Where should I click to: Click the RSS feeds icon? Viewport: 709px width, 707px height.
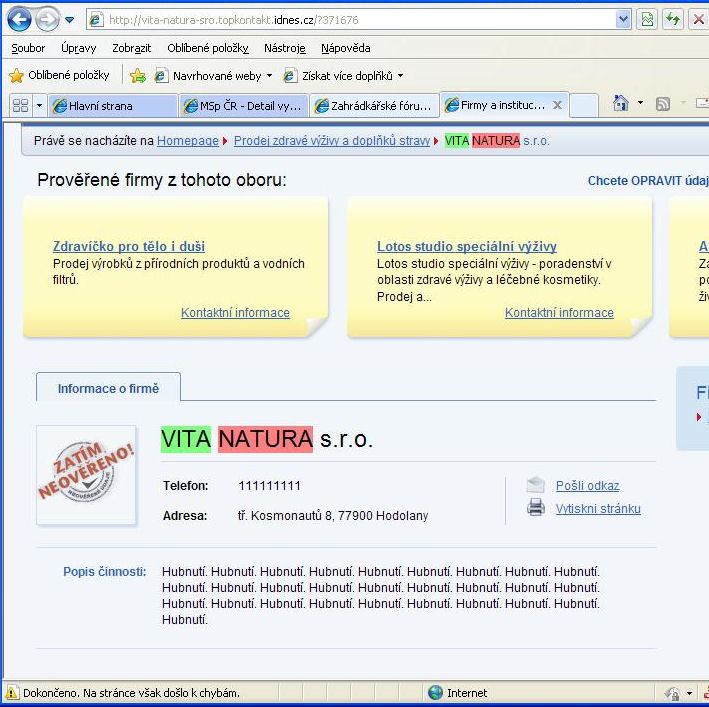(662, 104)
